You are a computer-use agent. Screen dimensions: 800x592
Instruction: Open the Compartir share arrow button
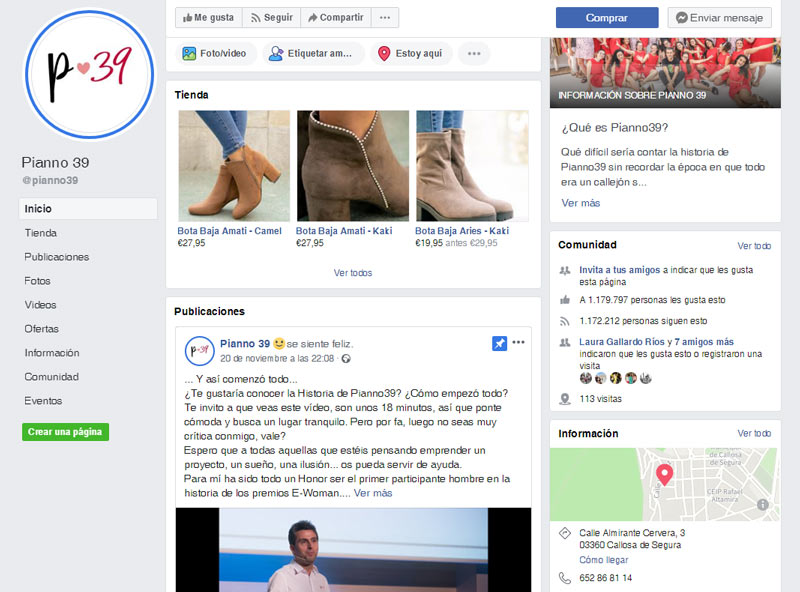coord(334,18)
